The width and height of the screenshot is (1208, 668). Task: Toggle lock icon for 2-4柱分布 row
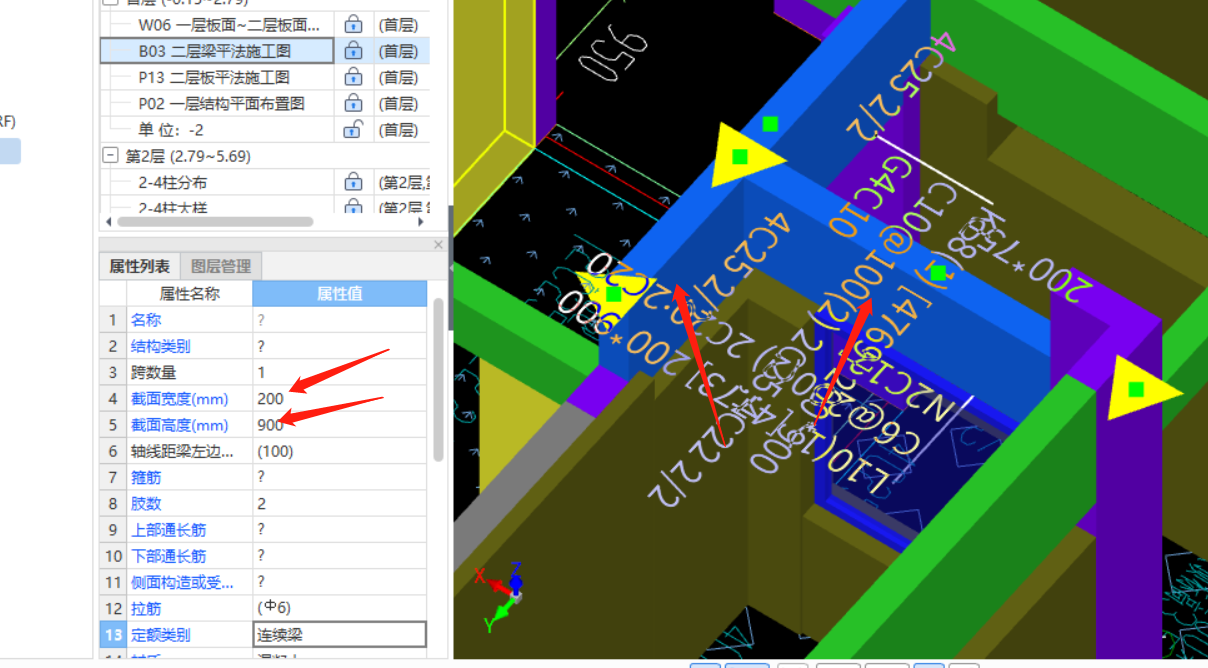(x=352, y=182)
